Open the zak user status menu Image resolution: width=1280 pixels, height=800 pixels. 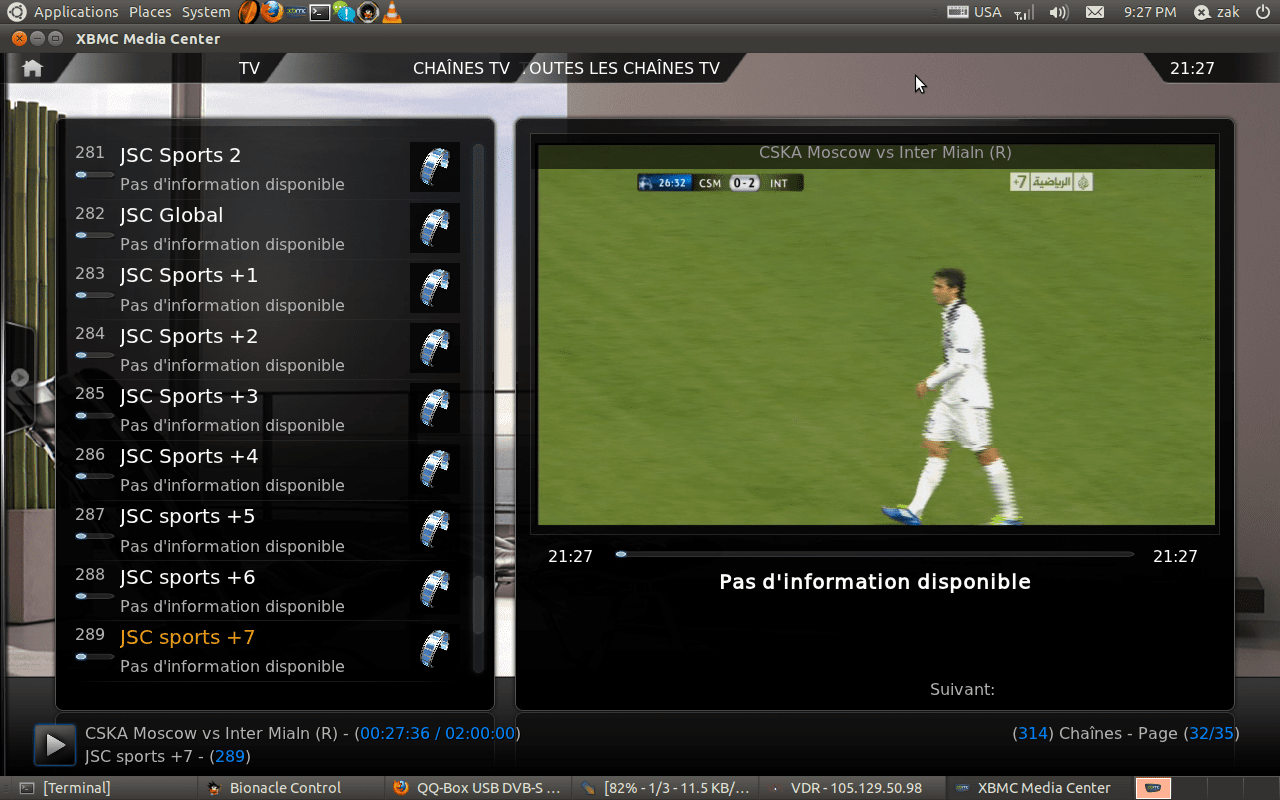[1217, 12]
